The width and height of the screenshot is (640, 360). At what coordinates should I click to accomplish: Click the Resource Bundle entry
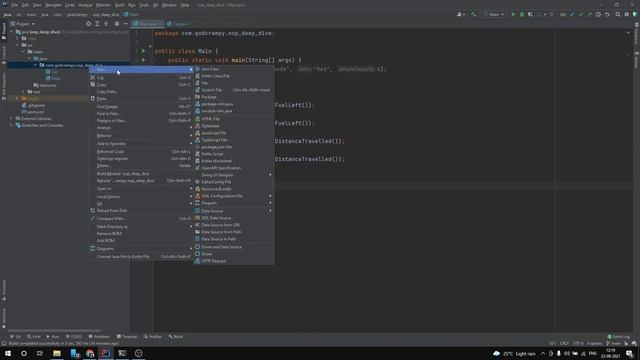coord(233,189)
